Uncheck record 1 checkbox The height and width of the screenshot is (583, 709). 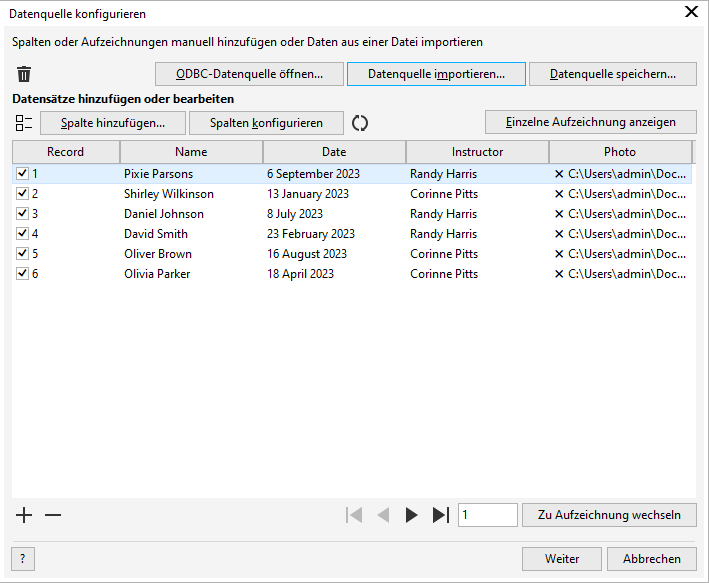(22, 174)
